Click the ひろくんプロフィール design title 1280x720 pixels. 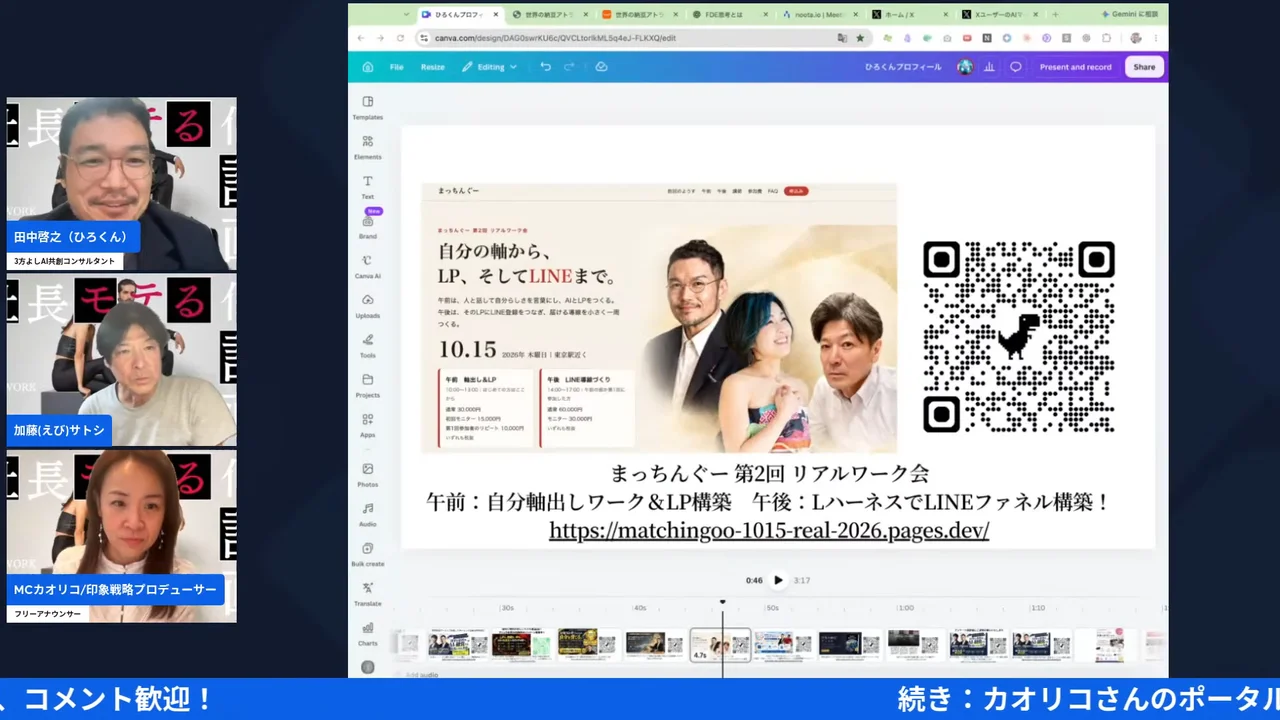pos(903,67)
